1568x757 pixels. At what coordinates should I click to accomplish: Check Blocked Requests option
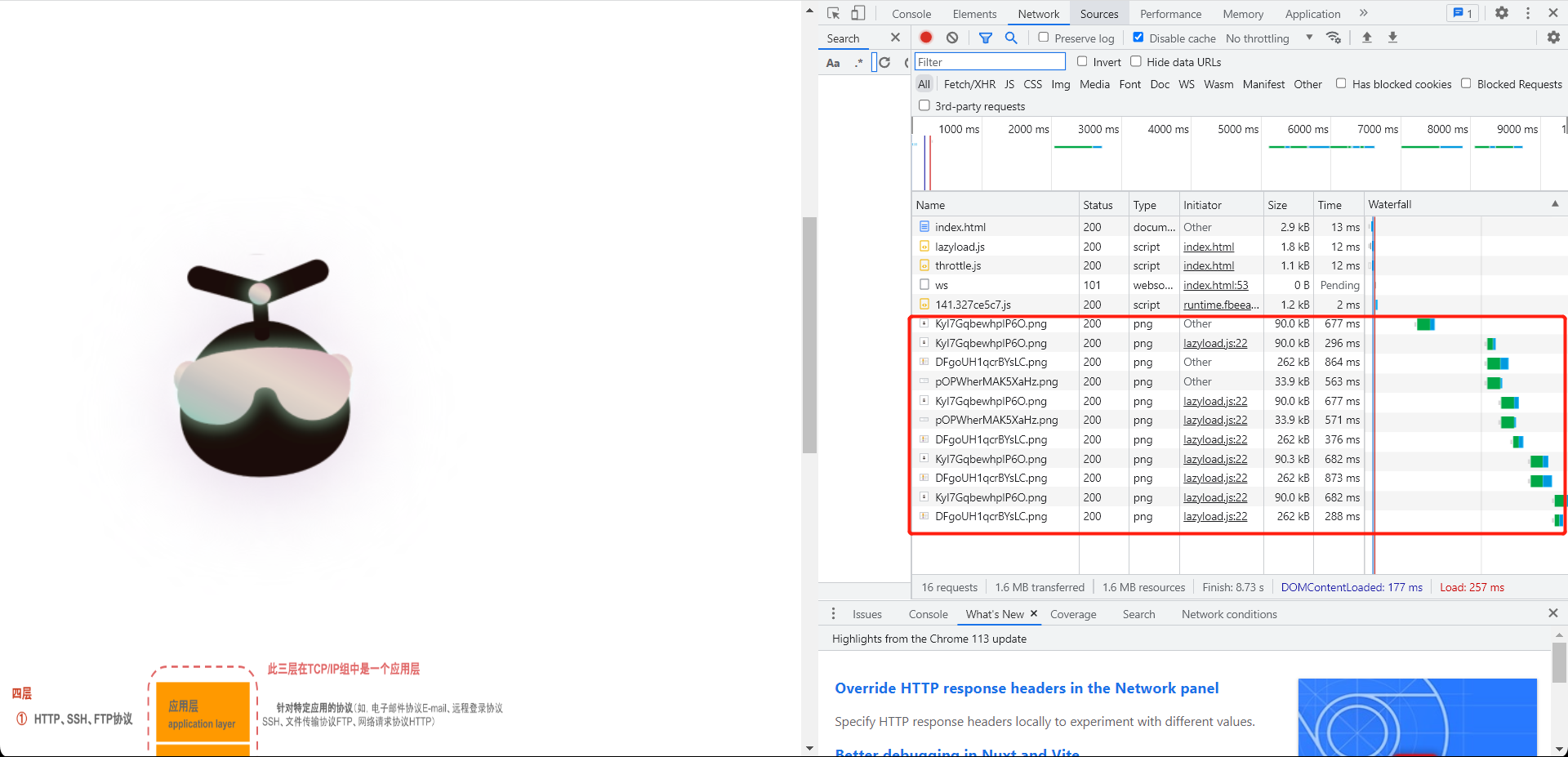[1466, 83]
